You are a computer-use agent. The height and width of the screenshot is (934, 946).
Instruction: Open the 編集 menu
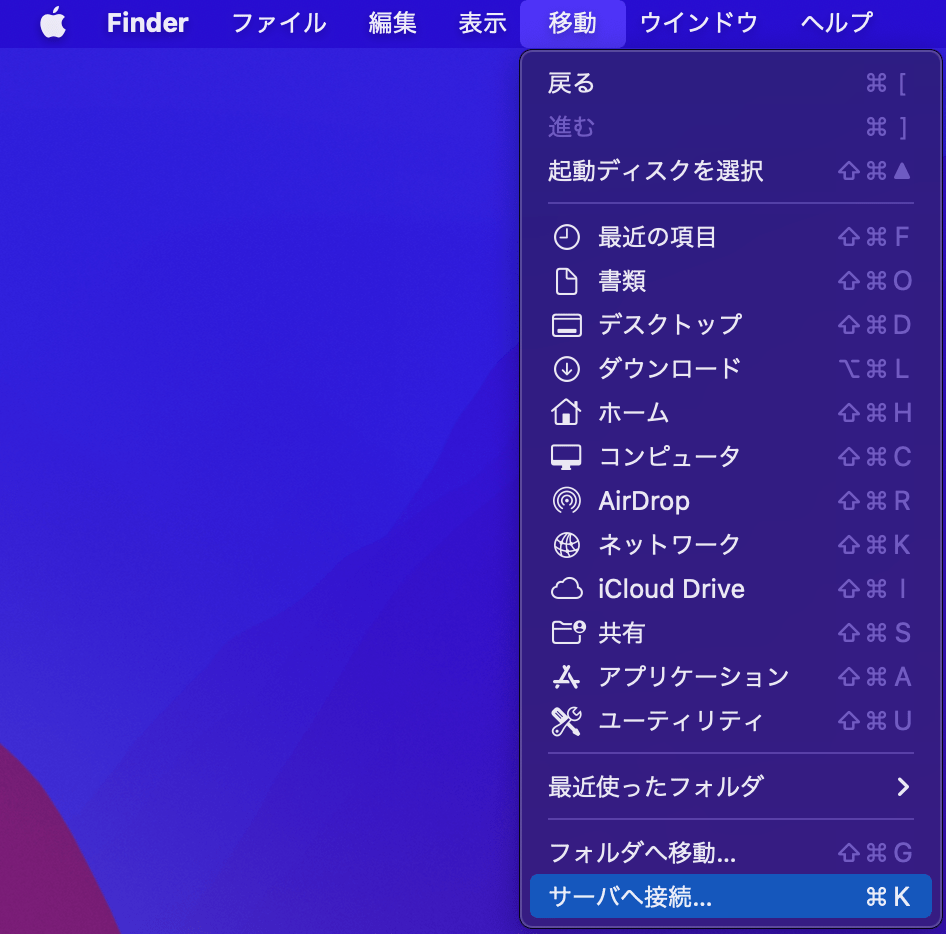392,23
